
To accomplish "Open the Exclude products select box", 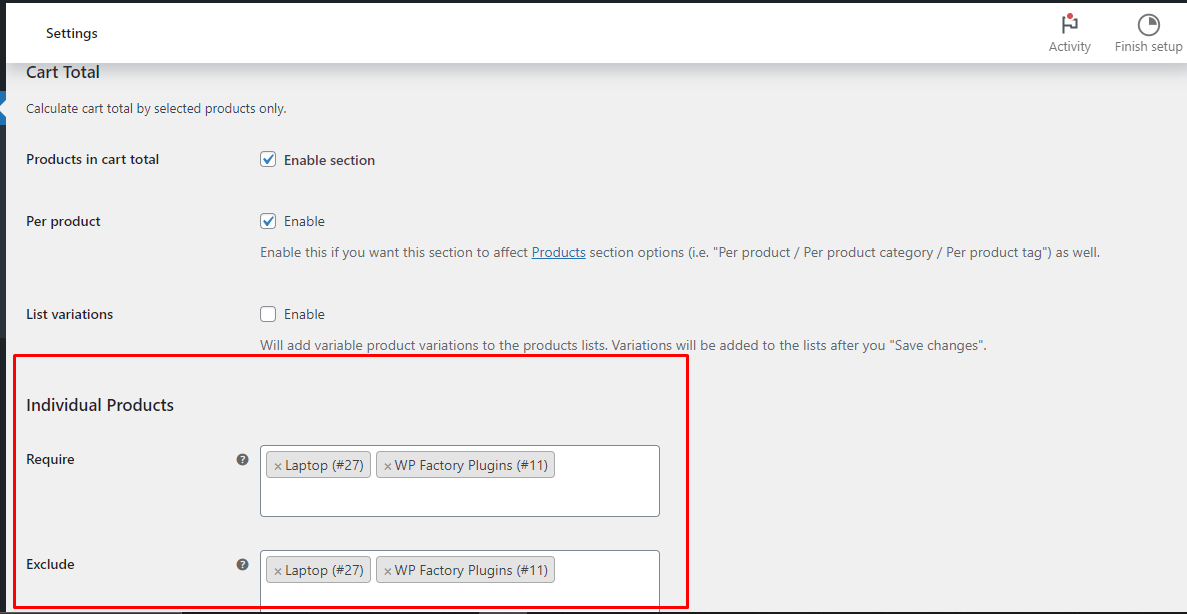I will (x=460, y=581).
